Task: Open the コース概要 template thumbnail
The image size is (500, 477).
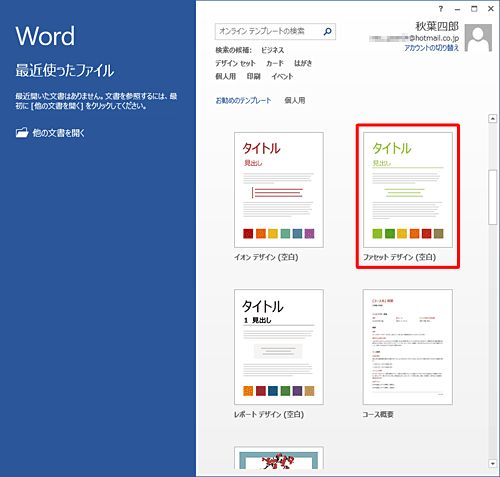Action: click(408, 347)
